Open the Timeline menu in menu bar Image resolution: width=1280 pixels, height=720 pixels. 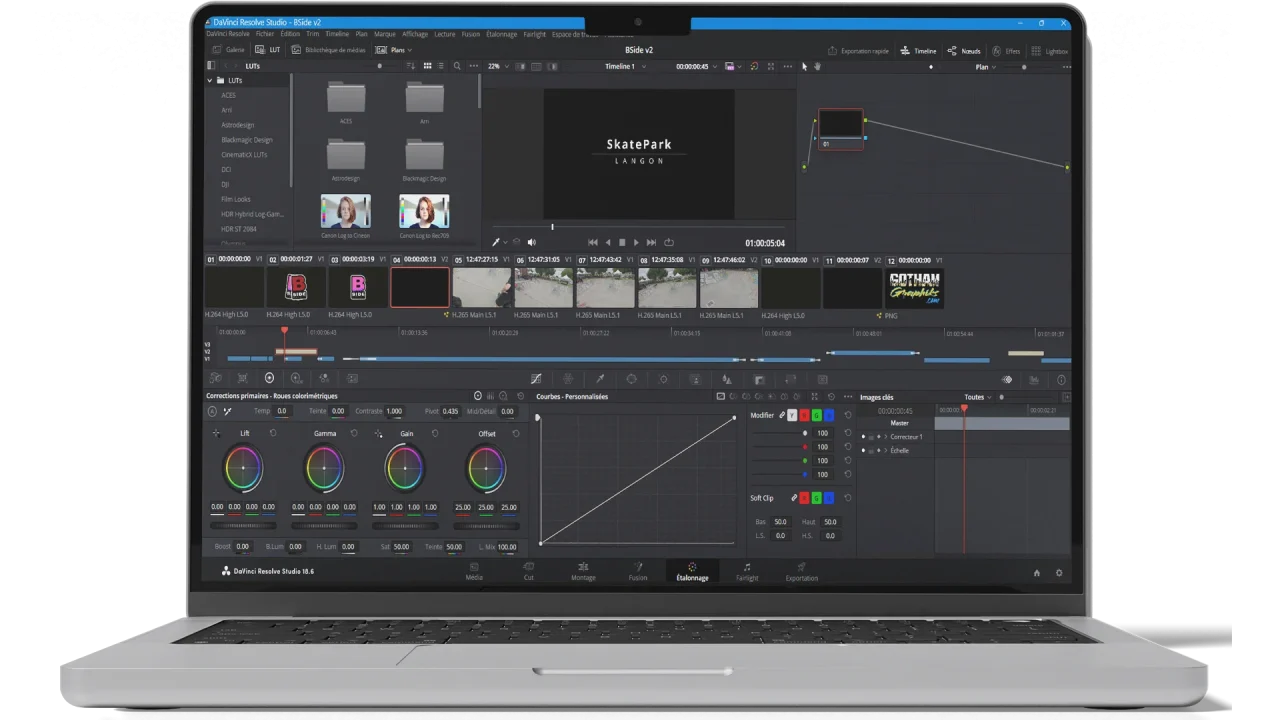(337, 34)
